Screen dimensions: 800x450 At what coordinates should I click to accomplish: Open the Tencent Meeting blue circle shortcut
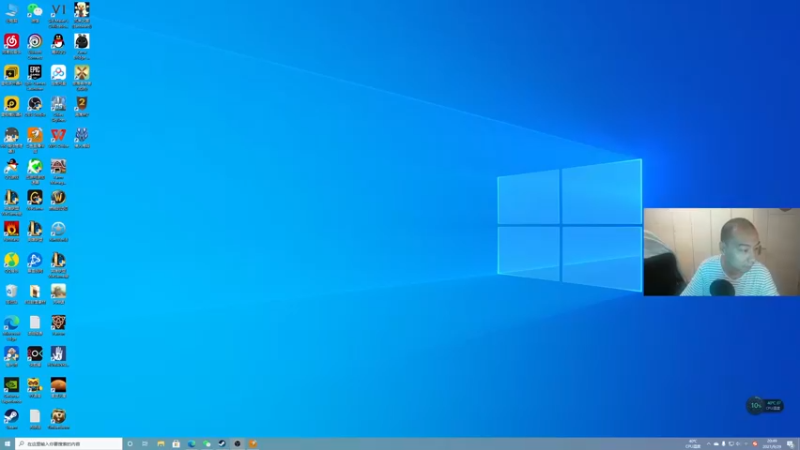[x=35, y=263]
